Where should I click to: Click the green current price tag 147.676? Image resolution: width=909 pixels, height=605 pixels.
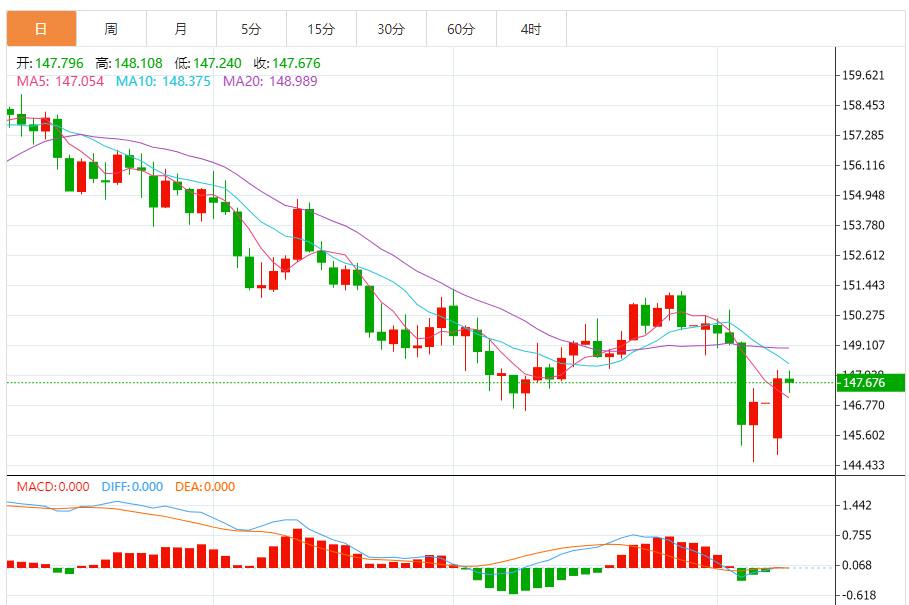(871, 382)
